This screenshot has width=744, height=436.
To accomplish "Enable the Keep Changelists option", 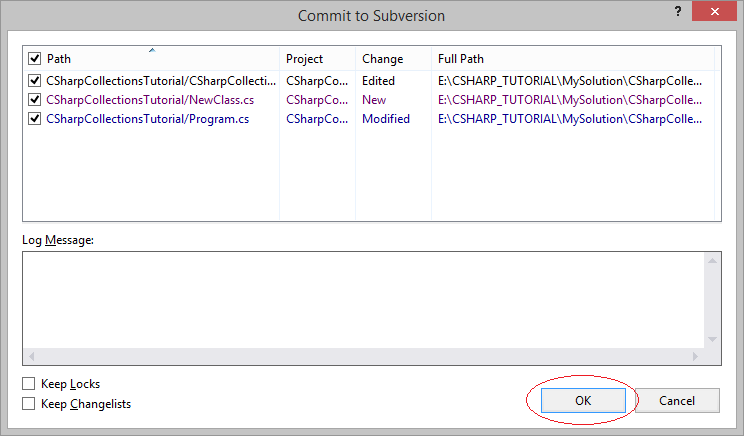I will [x=28, y=404].
